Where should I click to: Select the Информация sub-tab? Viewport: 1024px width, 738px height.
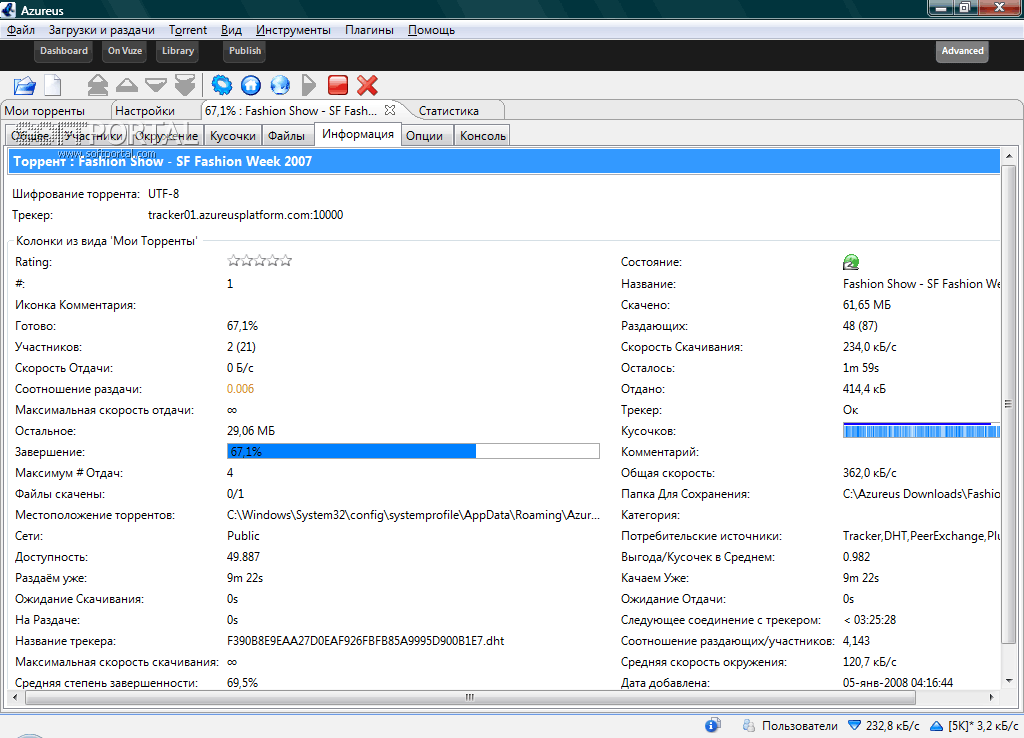[358, 134]
